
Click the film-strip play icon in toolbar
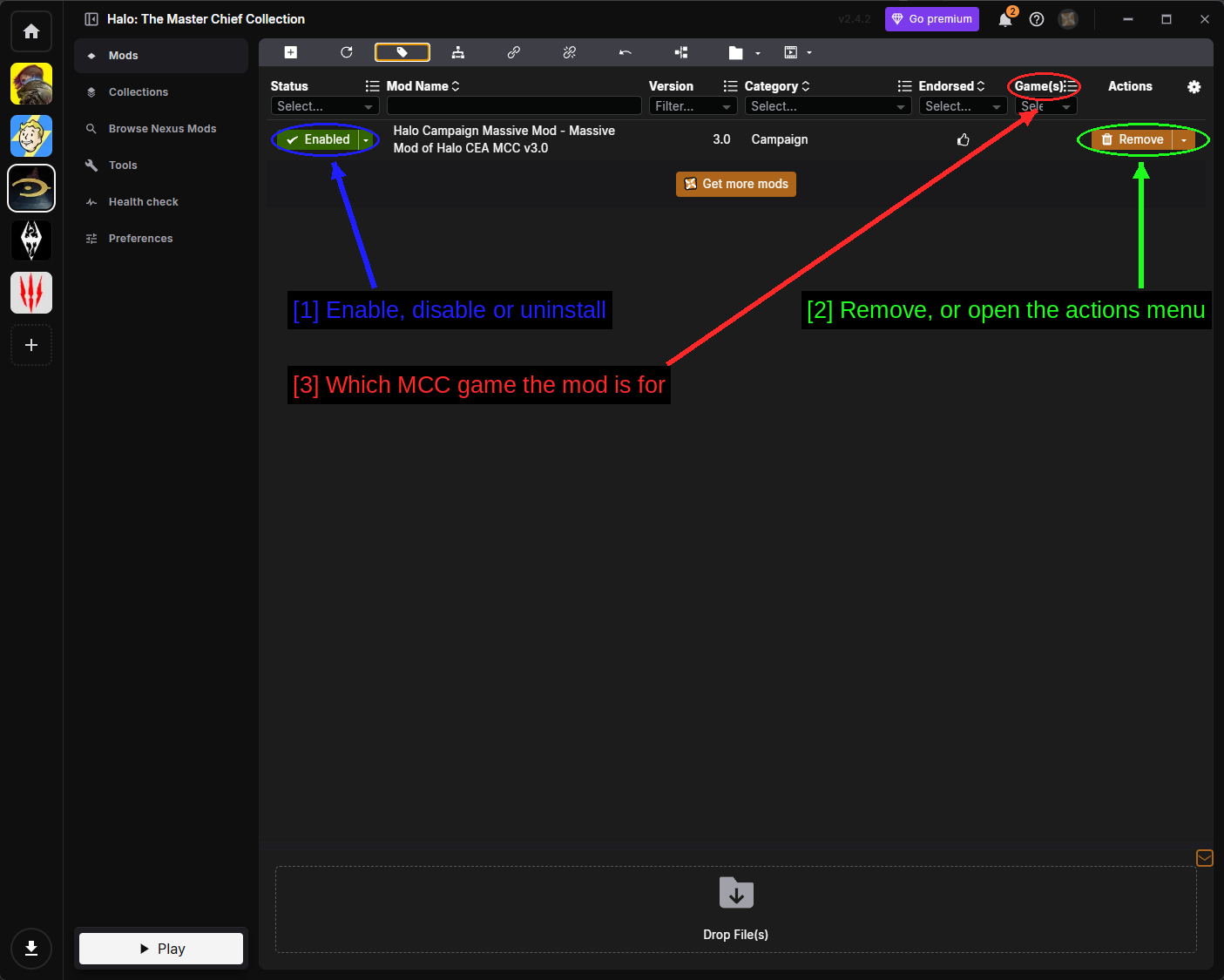coord(791,52)
